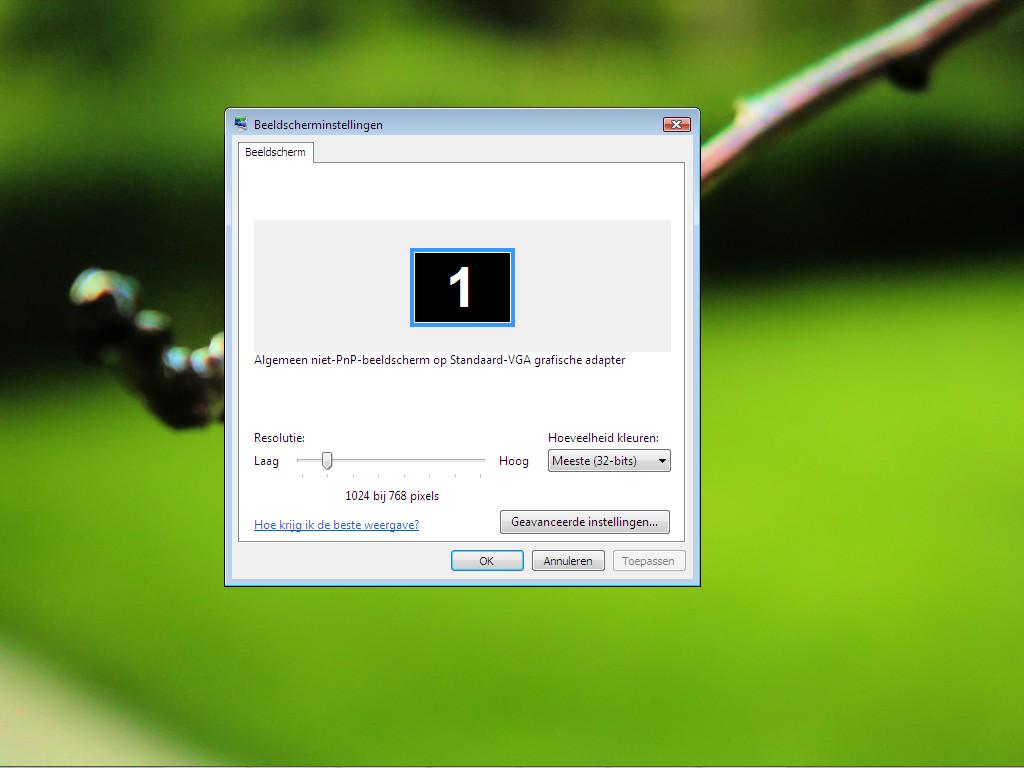The height and width of the screenshot is (768, 1024).
Task: Select monitor 1 preview thumbnail
Action: tap(462, 287)
